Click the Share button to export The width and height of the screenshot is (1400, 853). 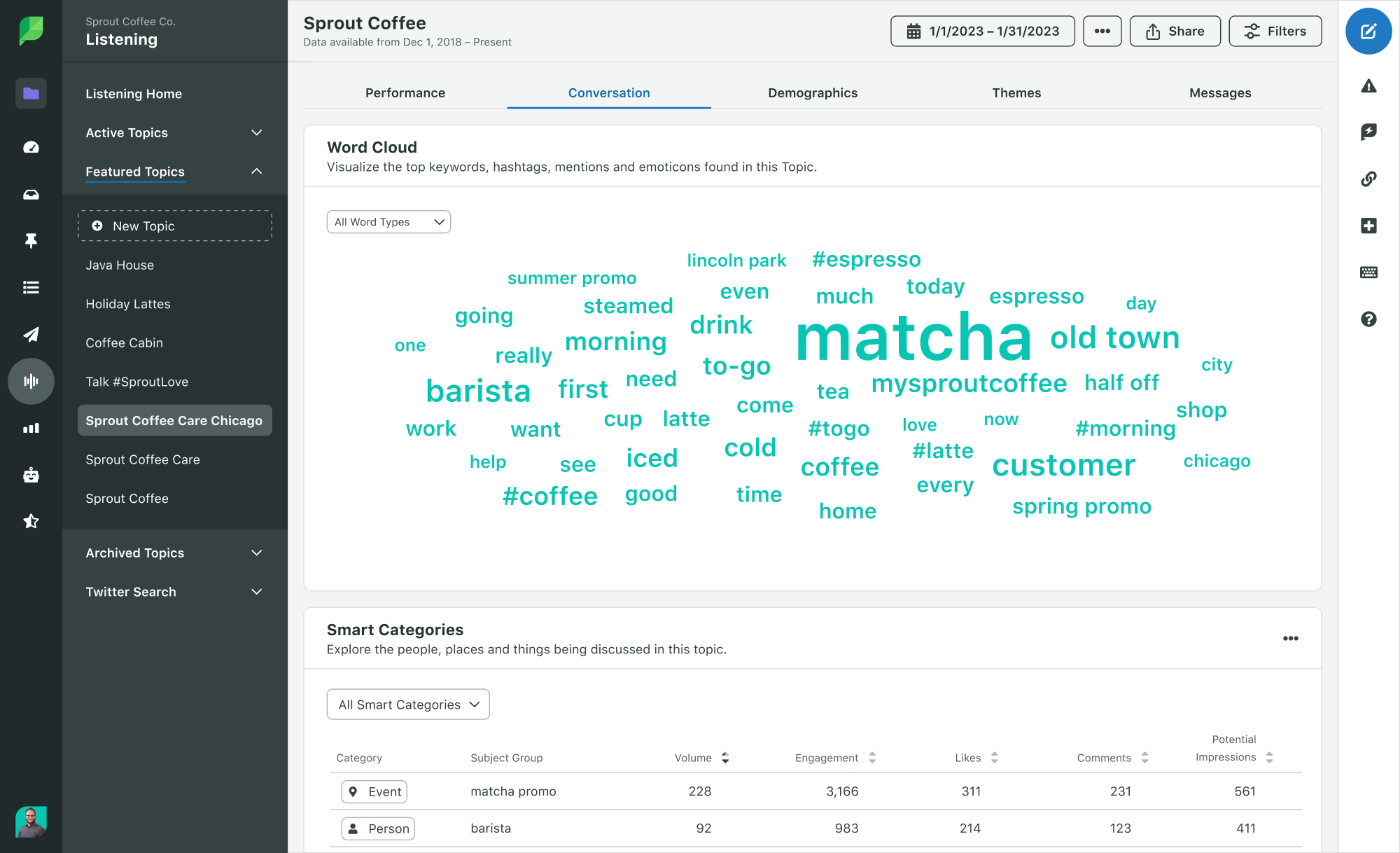pos(1176,32)
